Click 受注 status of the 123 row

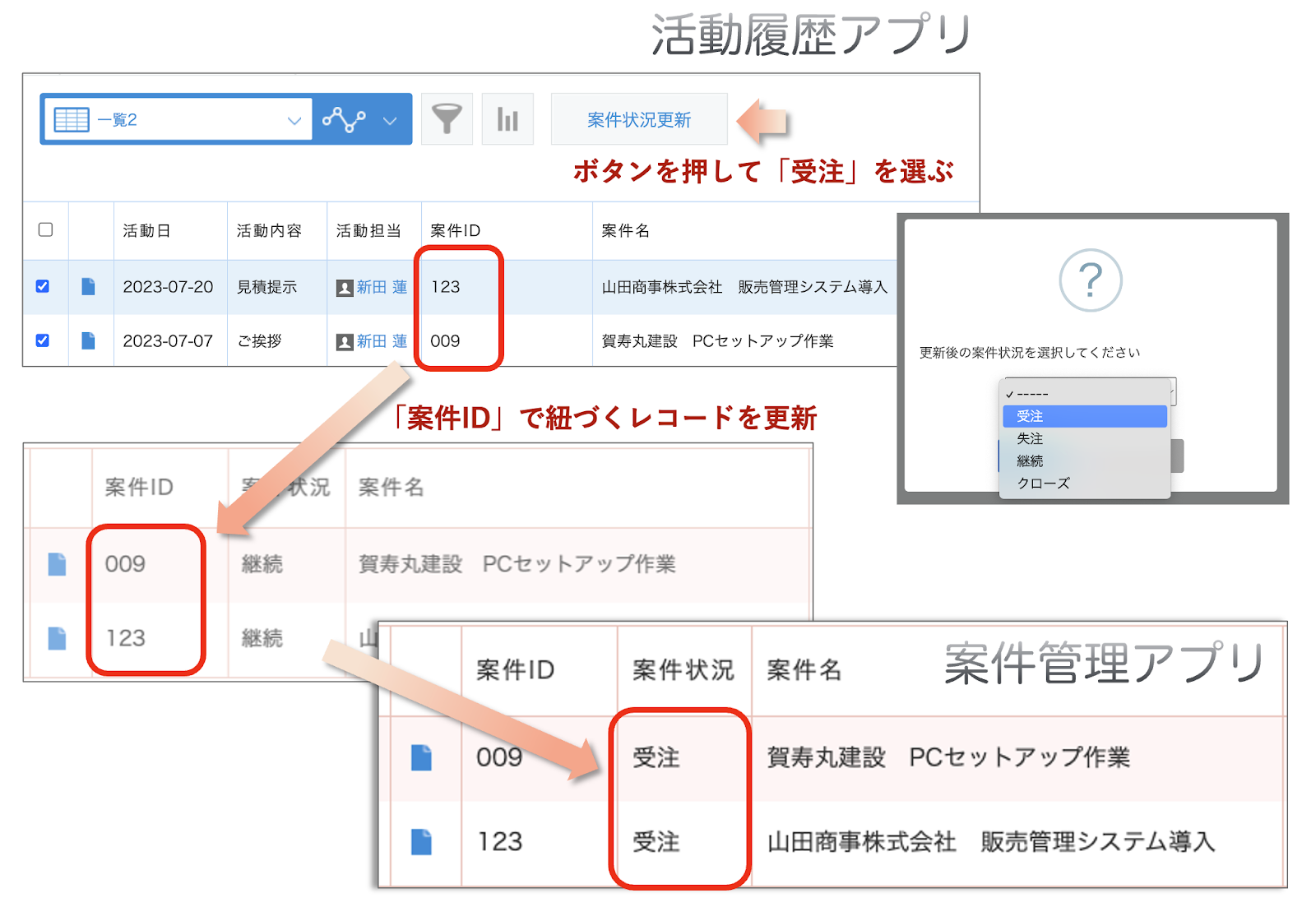[656, 842]
